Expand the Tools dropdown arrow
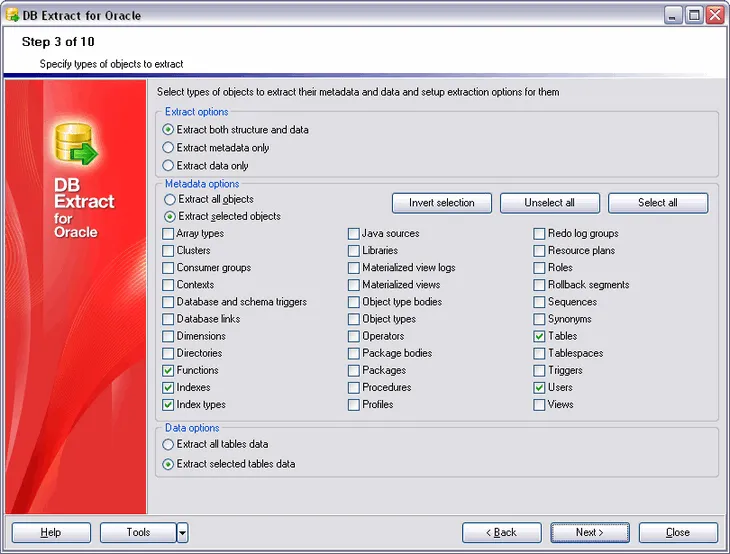730x554 pixels. pos(182,532)
